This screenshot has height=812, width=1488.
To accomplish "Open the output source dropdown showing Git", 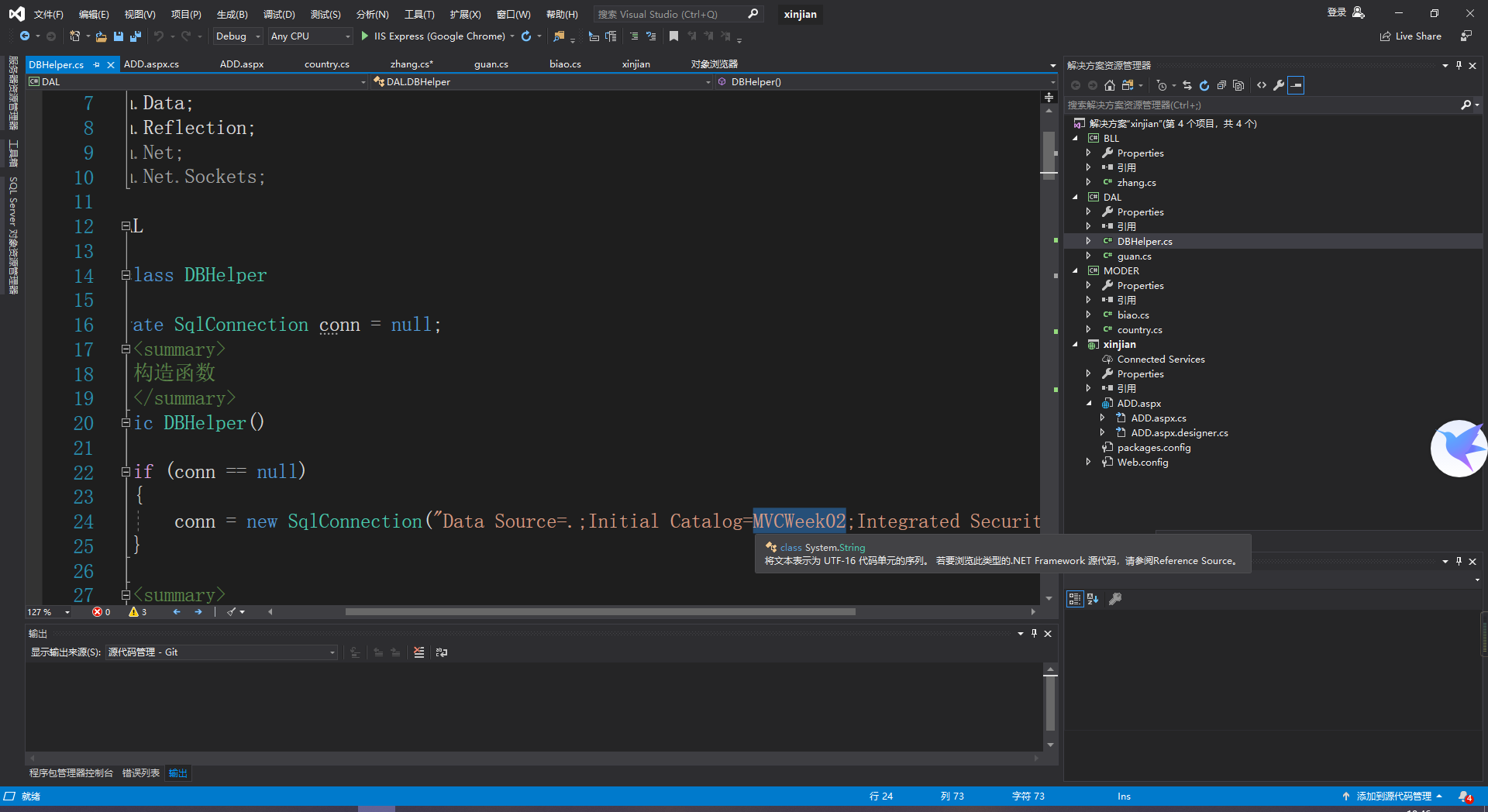I will (221, 652).
